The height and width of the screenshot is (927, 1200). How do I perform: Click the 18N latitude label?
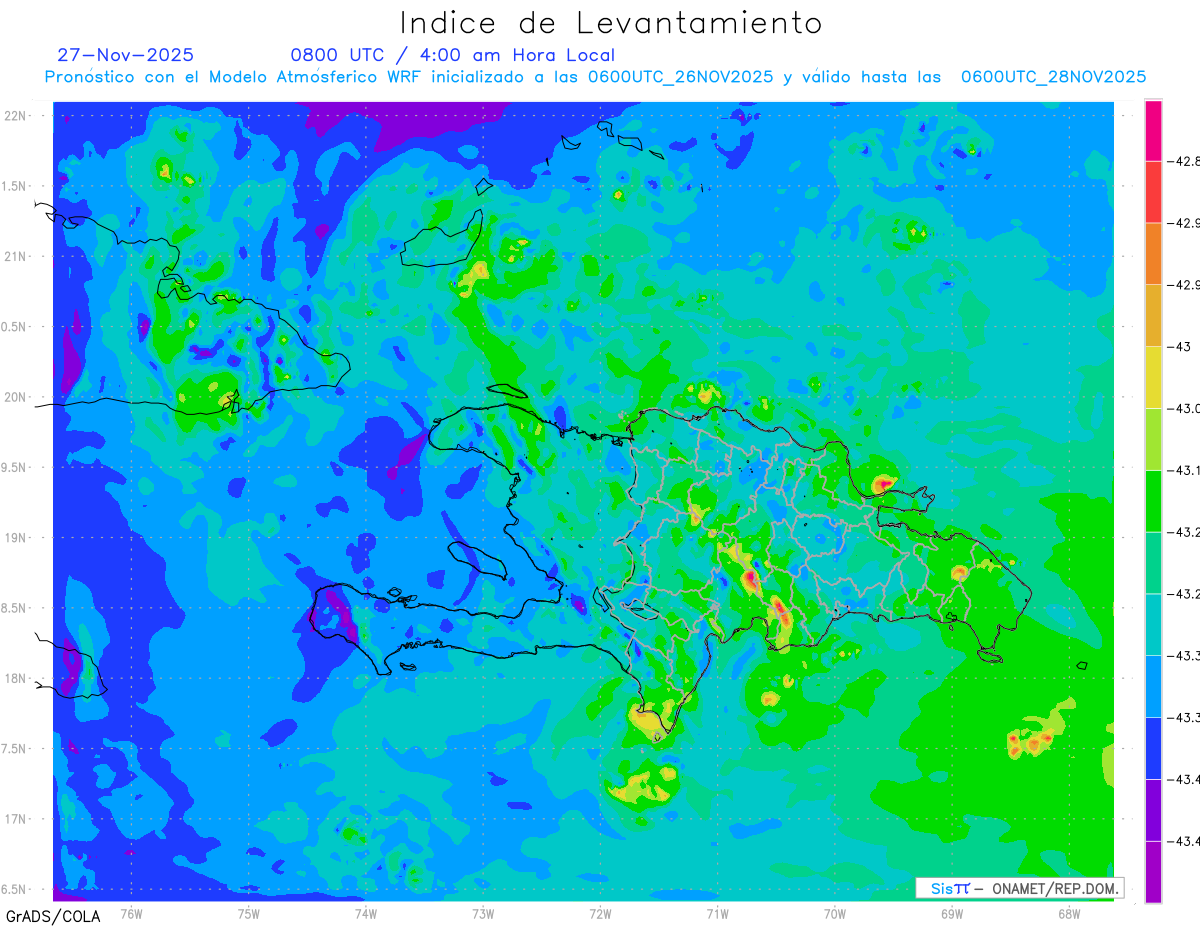tap(14, 678)
